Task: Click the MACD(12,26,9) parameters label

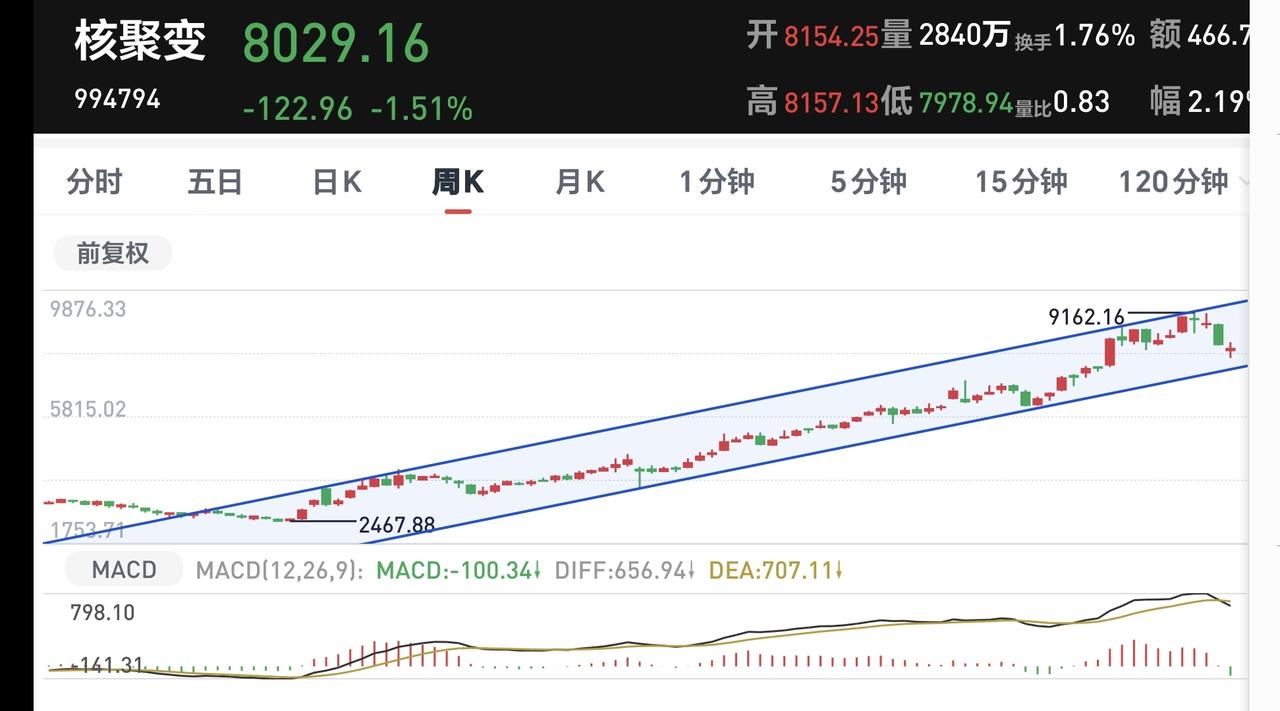Action: coord(280,571)
